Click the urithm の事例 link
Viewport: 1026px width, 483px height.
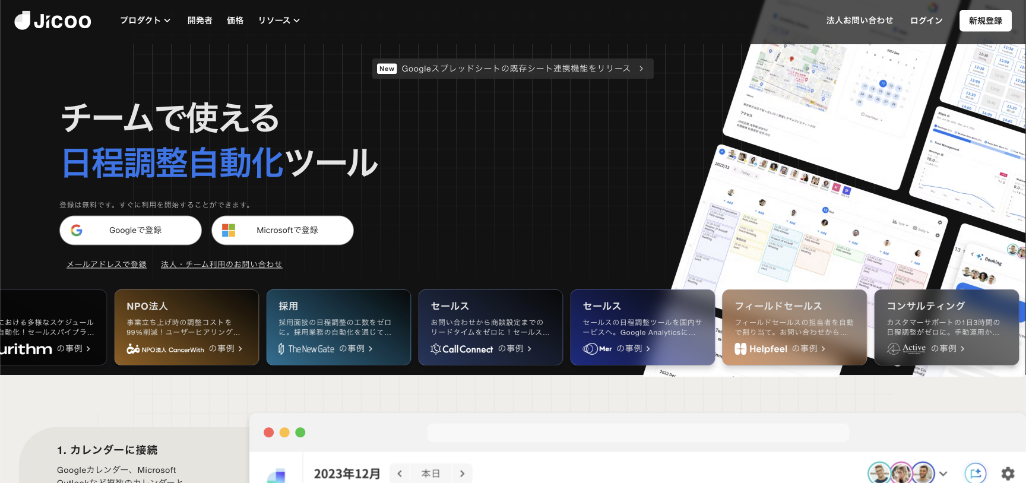[45, 349]
